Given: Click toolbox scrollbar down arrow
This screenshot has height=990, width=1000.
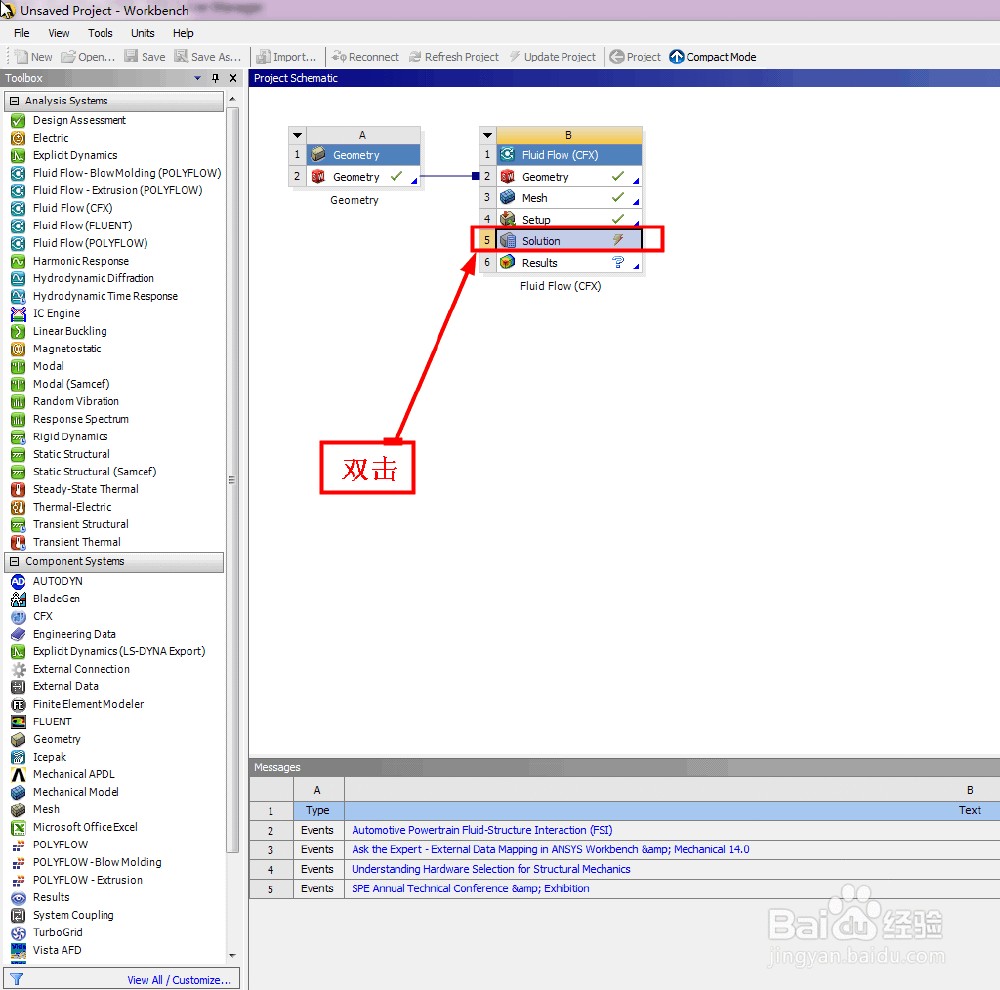Looking at the screenshot, I should (x=232, y=956).
